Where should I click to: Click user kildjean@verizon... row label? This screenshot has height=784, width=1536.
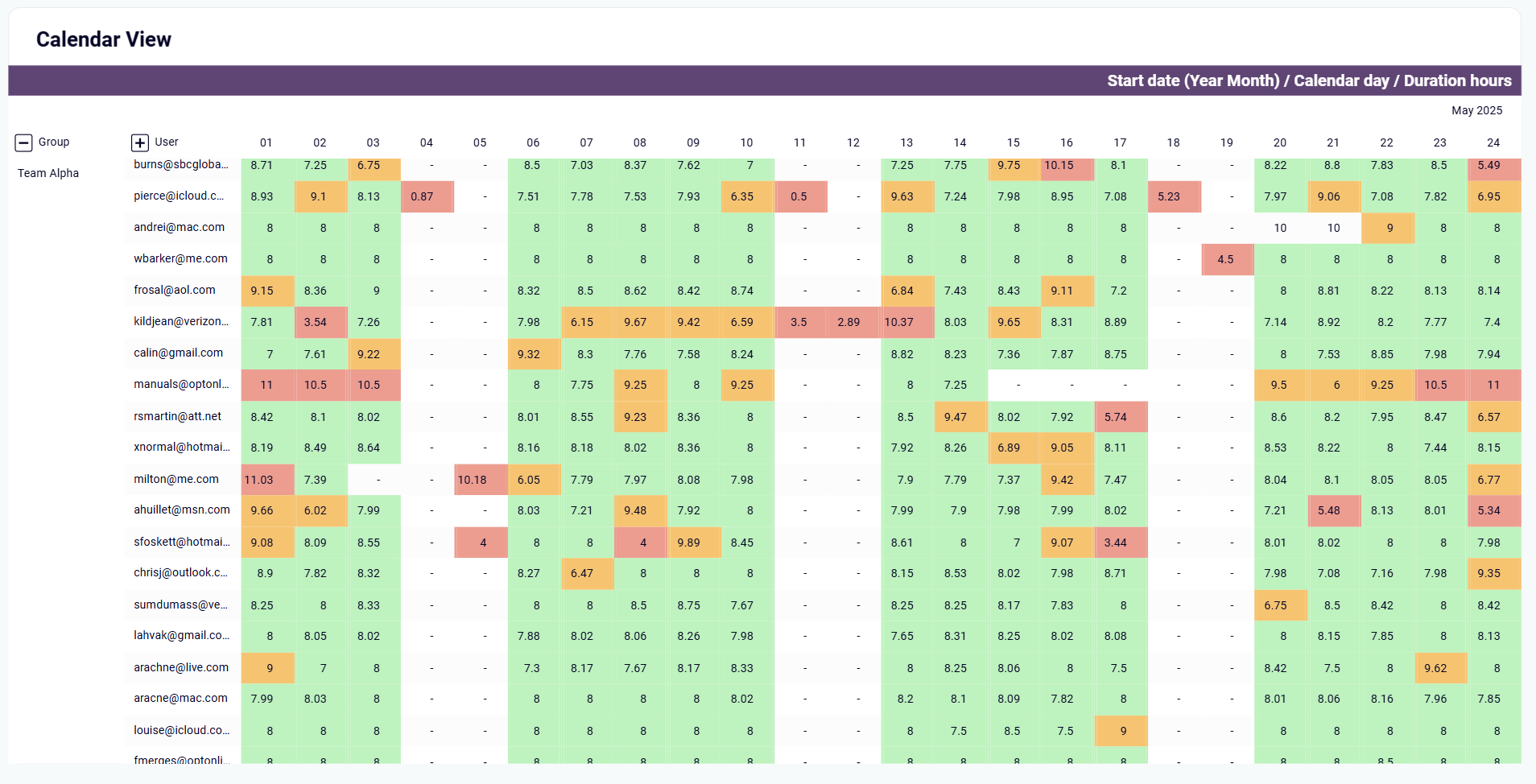(181, 321)
